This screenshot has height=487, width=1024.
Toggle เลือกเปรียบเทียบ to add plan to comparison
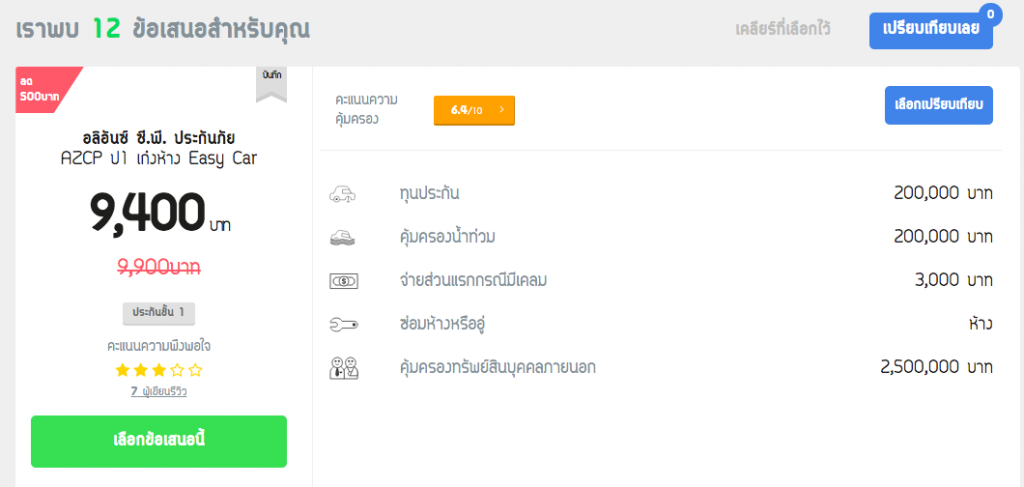click(938, 105)
